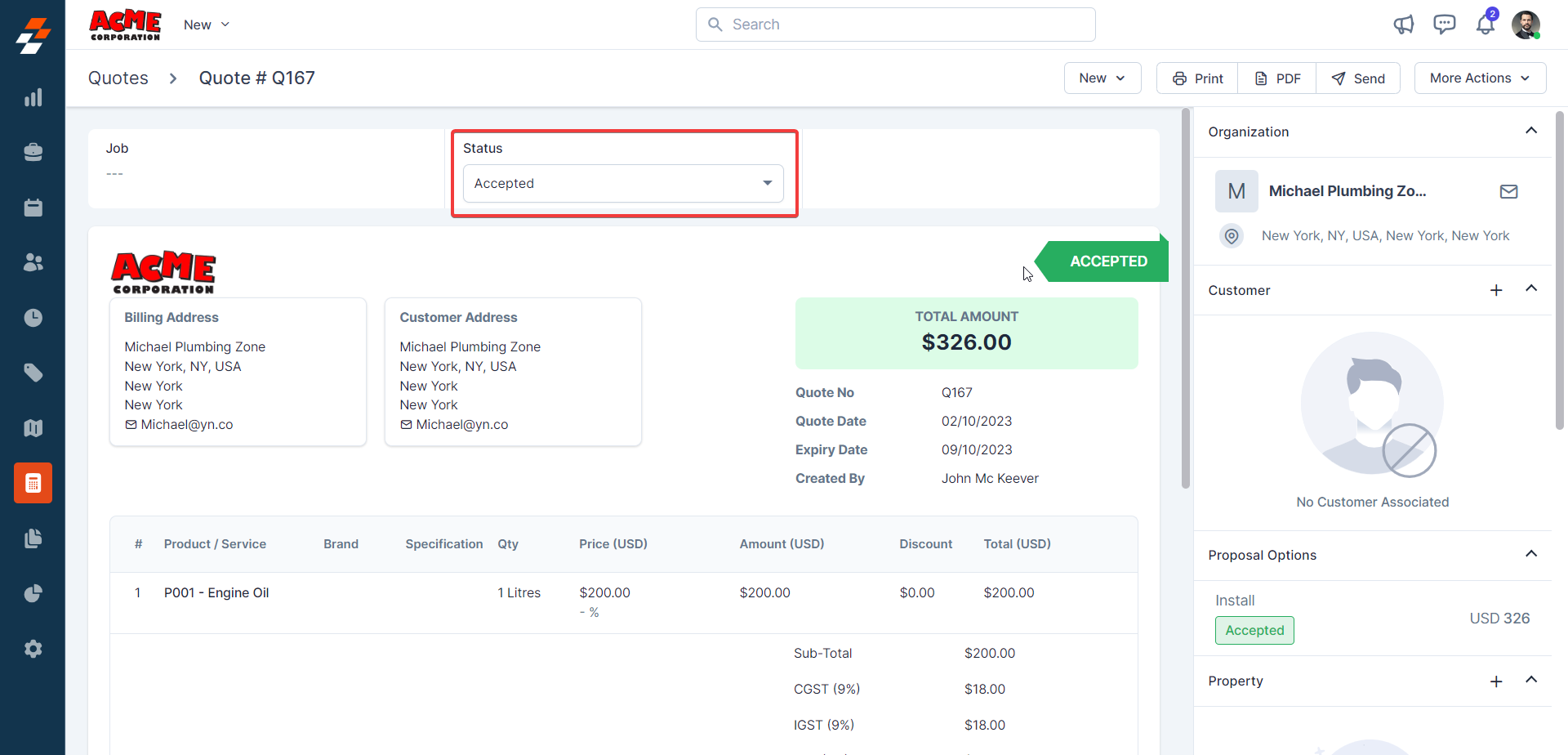Add a customer with plus icon
1568x755 pixels.
coord(1495,290)
